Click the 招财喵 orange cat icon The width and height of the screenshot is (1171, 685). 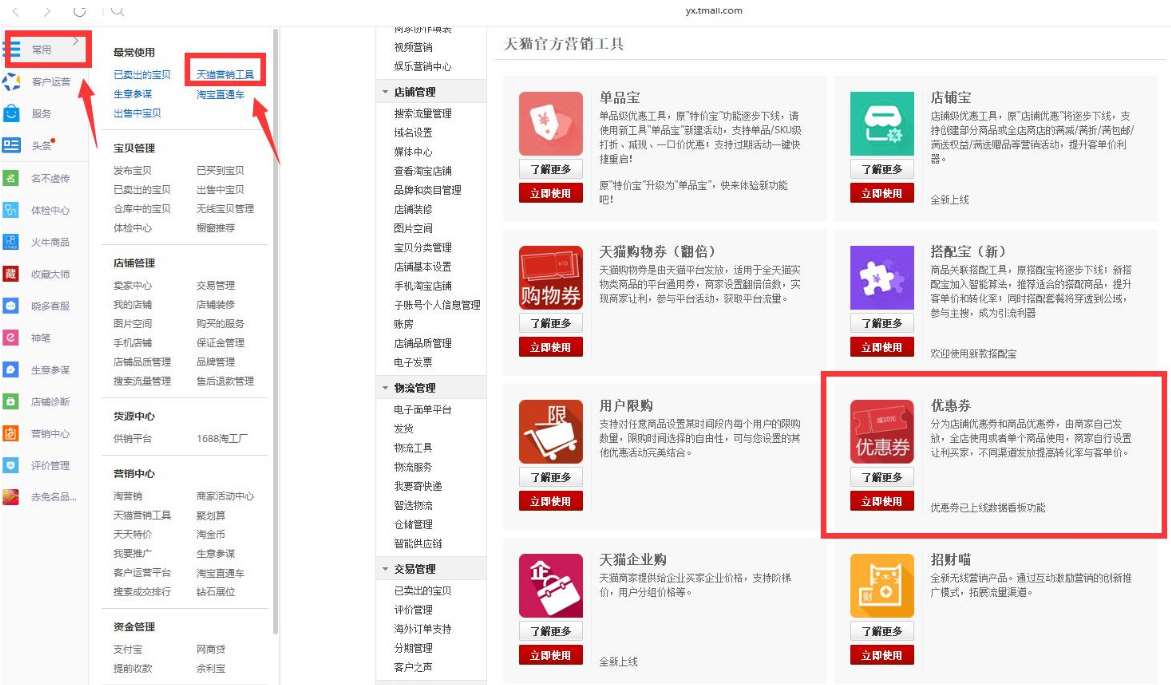(882, 586)
